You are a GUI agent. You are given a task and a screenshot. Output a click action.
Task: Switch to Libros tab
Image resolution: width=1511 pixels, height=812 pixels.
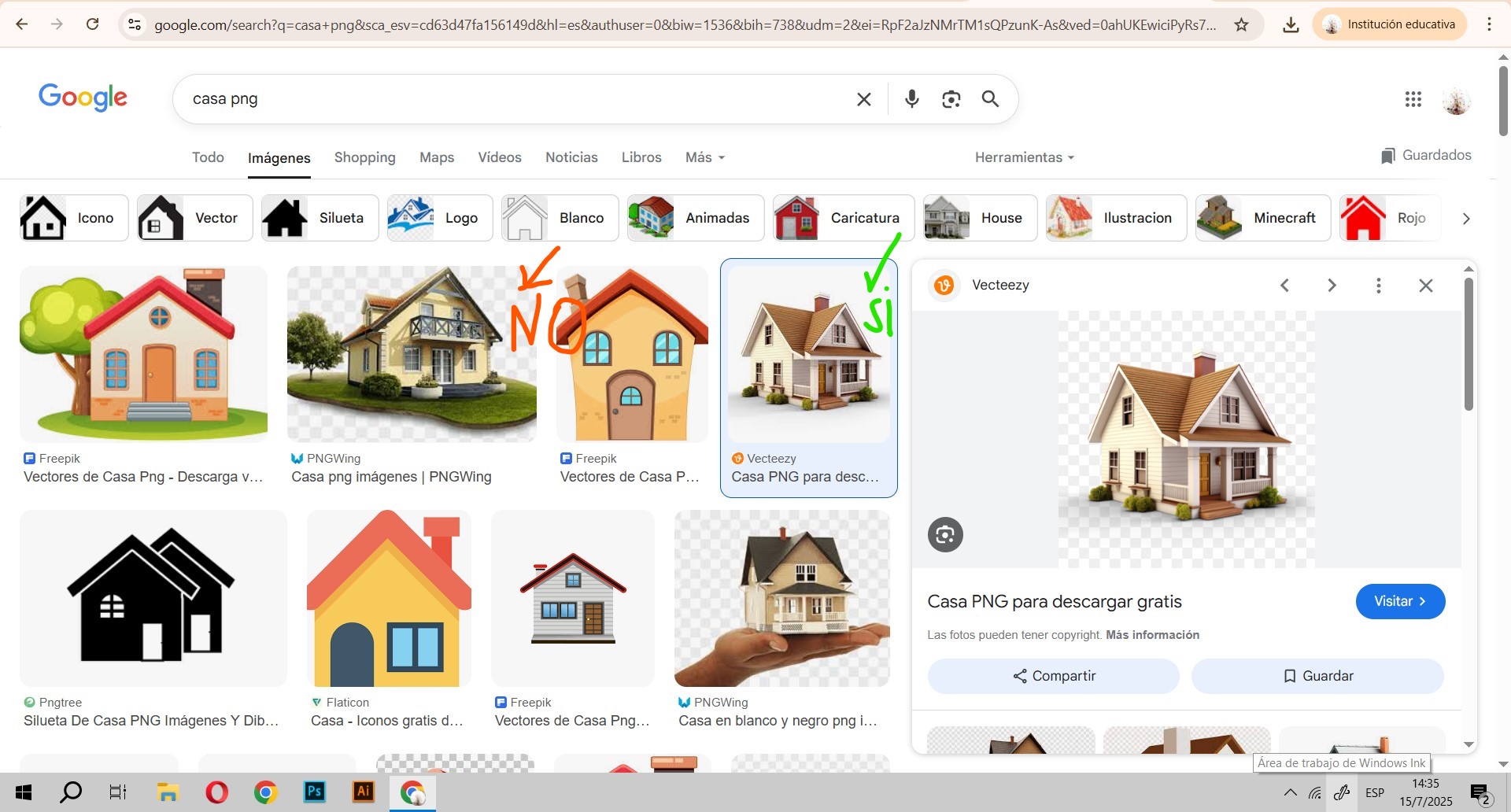(641, 157)
